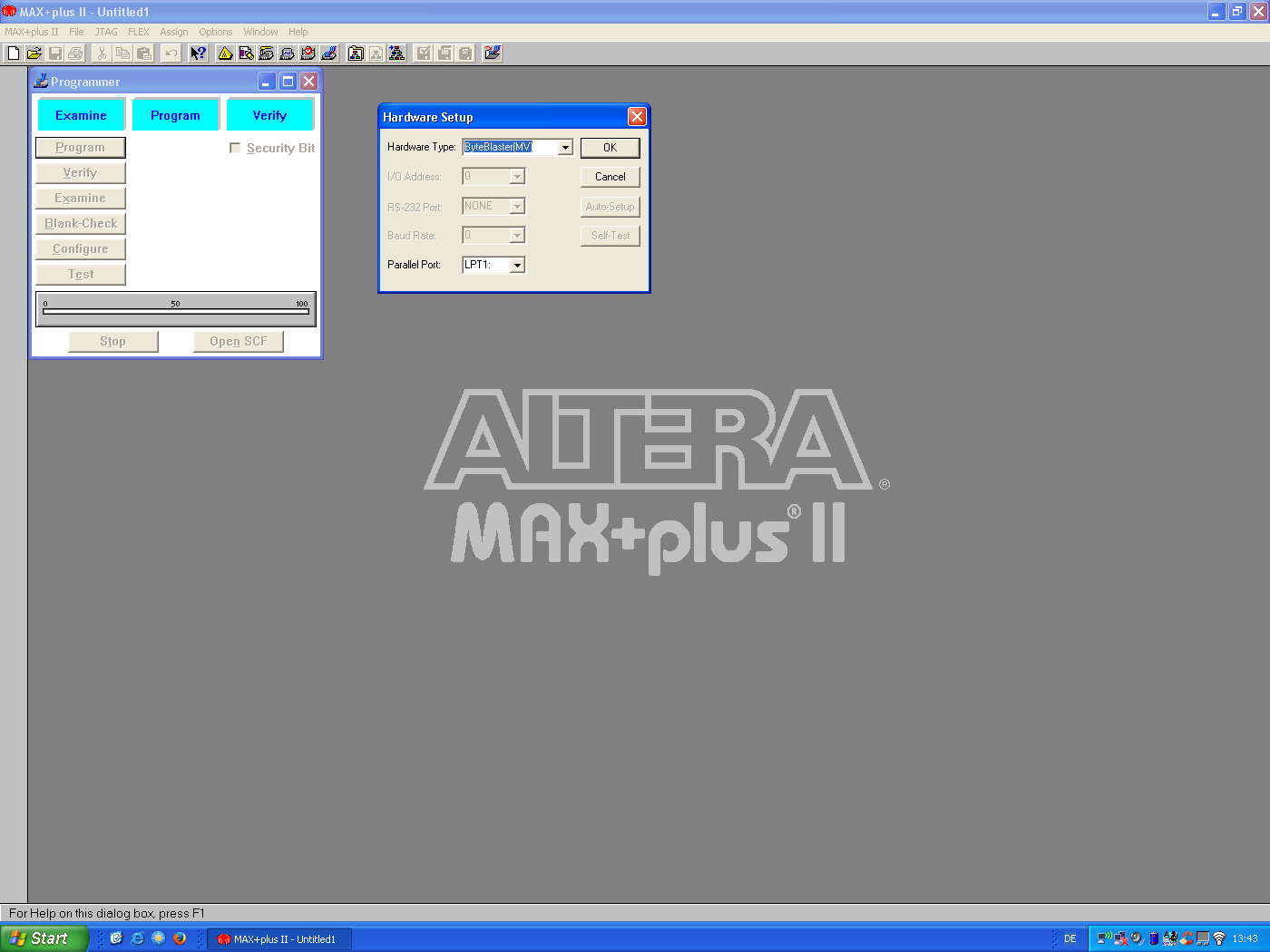This screenshot has width=1270, height=952.
Task: Close the Hardware Setup dialog
Action: pos(637,117)
